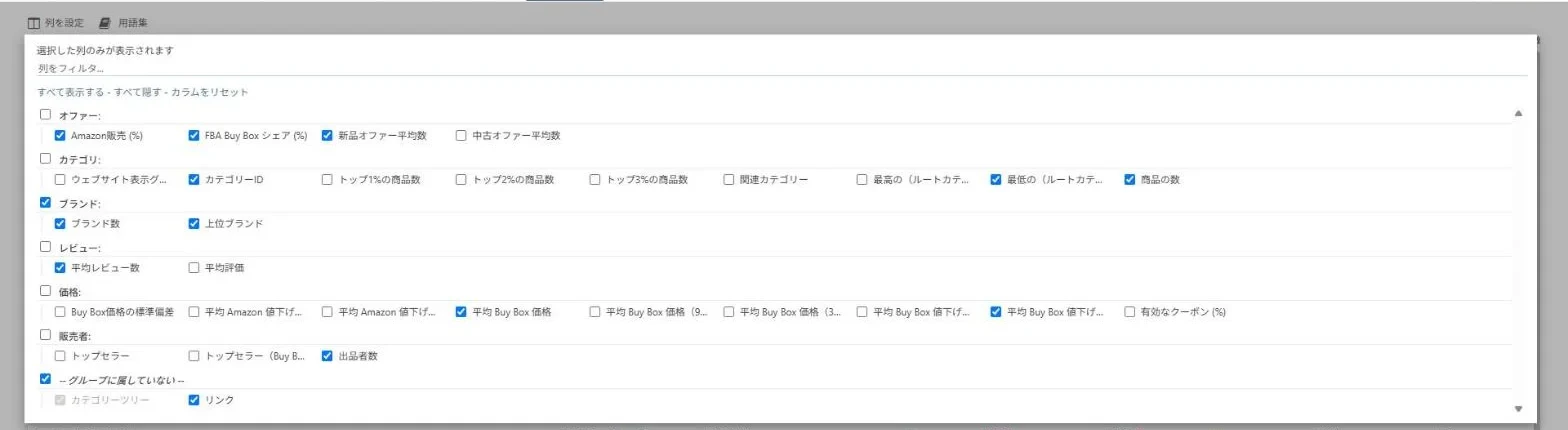The image size is (1568, 430).
Task: Enable トップ3%の商品数 column
Action: pos(595,179)
